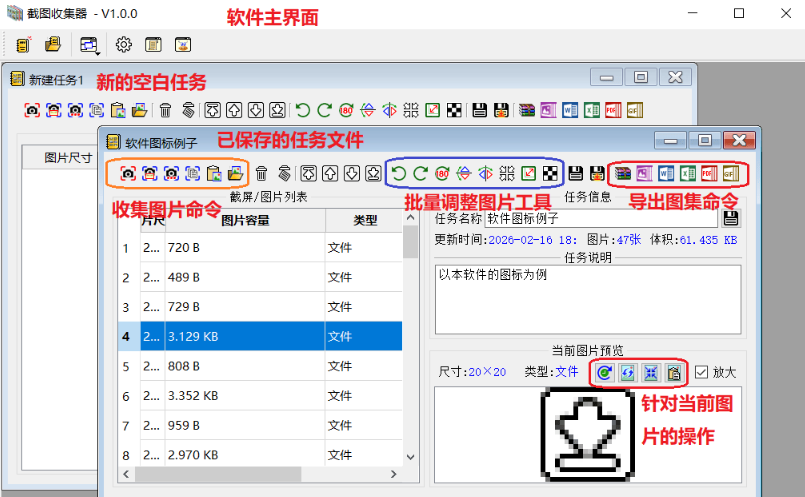
Task: Rotate images counterclockwise in 软件图标例子 window
Action: pyautogui.click(x=398, y=174)
